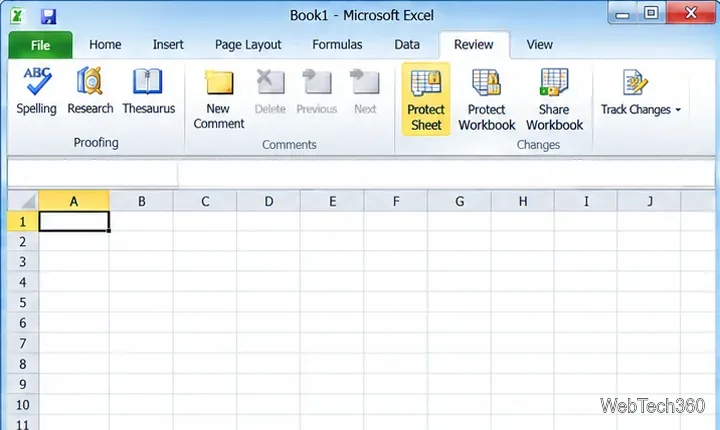Click the Protect Sheet button
Image resolution: width=720 pixels, height=430 pixels.
pyautogui.click(x=426, y=99)
